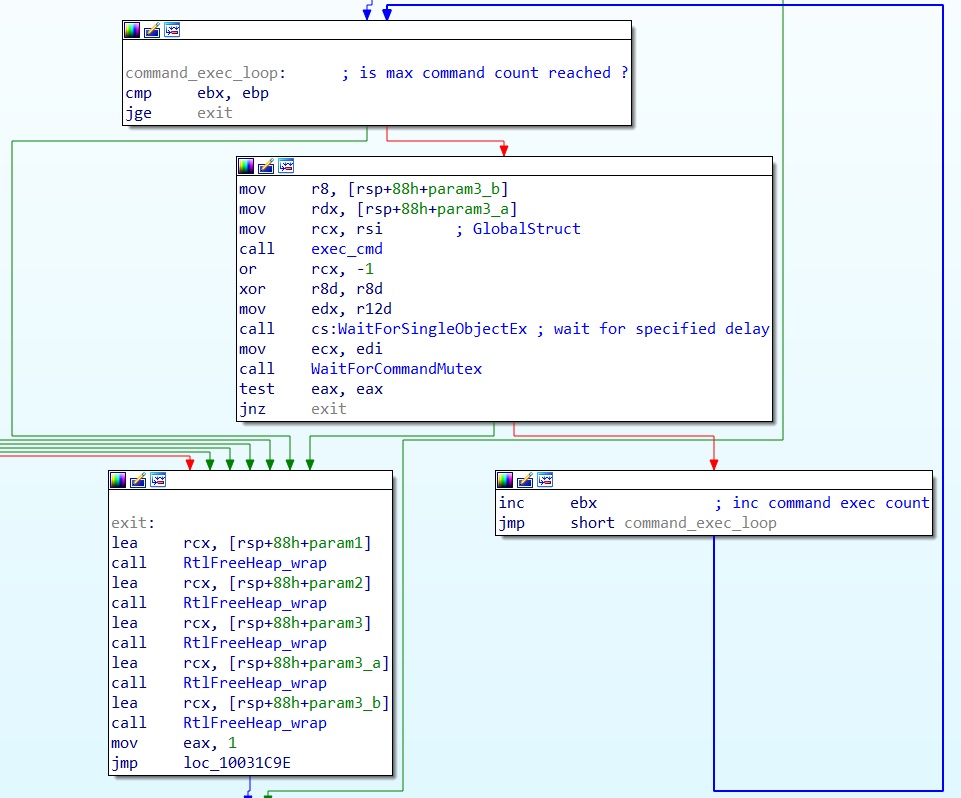This screenshot has width=961, height=798.
Task: Click the 'inc command exec count' comment
Action: 822,503
